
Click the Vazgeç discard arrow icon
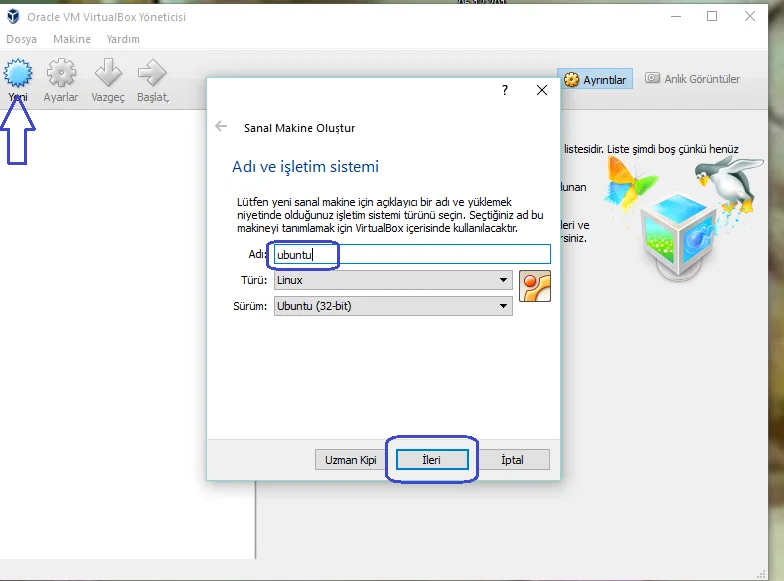[107, 74]
